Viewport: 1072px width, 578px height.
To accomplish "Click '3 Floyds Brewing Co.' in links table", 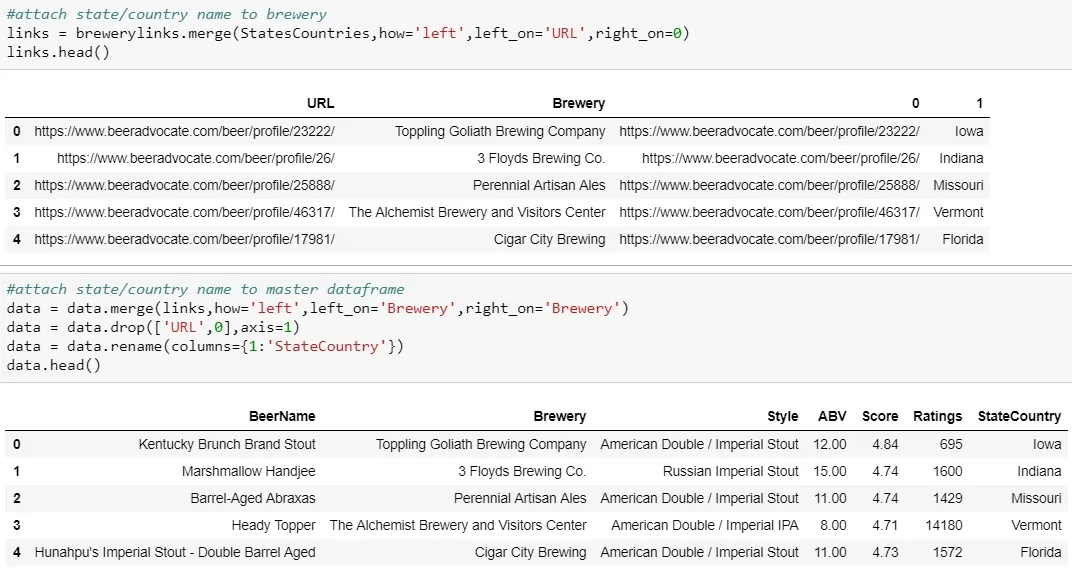I will pos(541,158).
